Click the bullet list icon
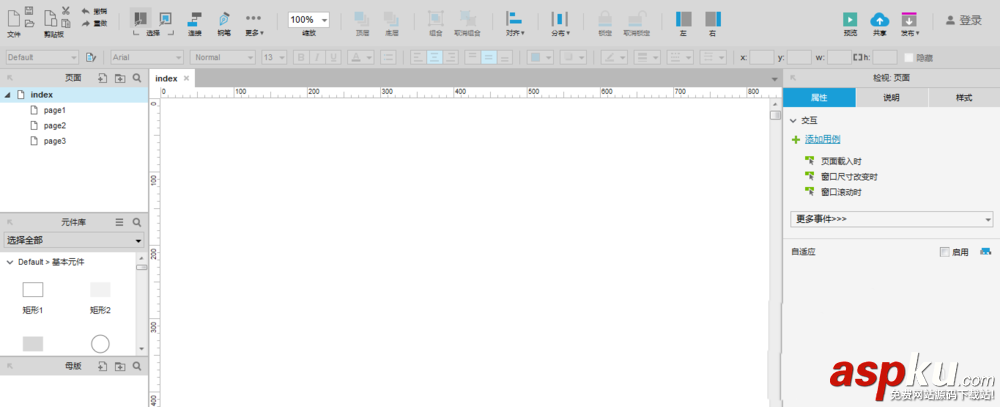1000x407 pixels. point(388,57)
